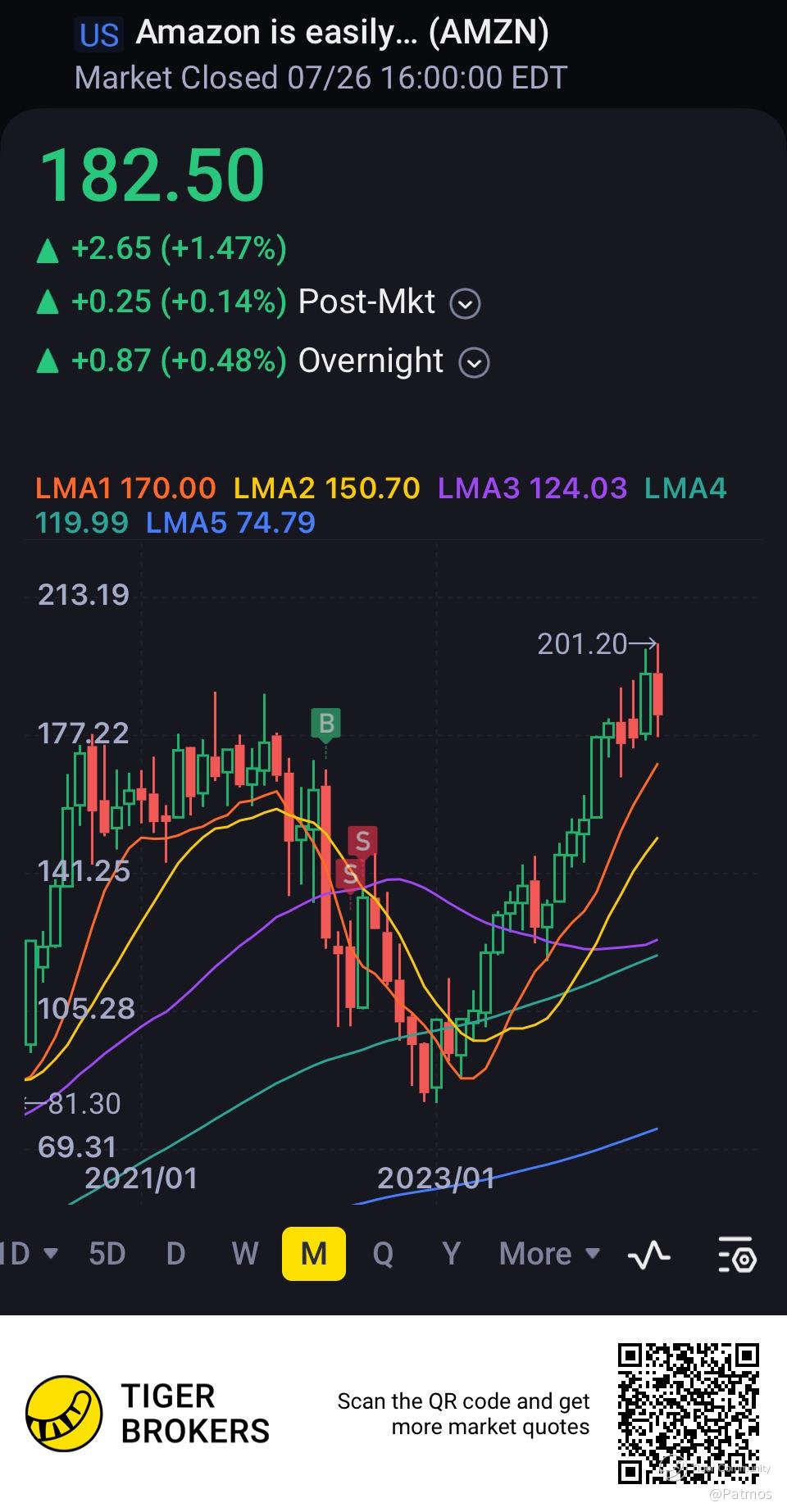Expand the Post-Mkt details chevron
Image resolution: width=787 pixels, height=1512 pixels.
pos(466,304)
